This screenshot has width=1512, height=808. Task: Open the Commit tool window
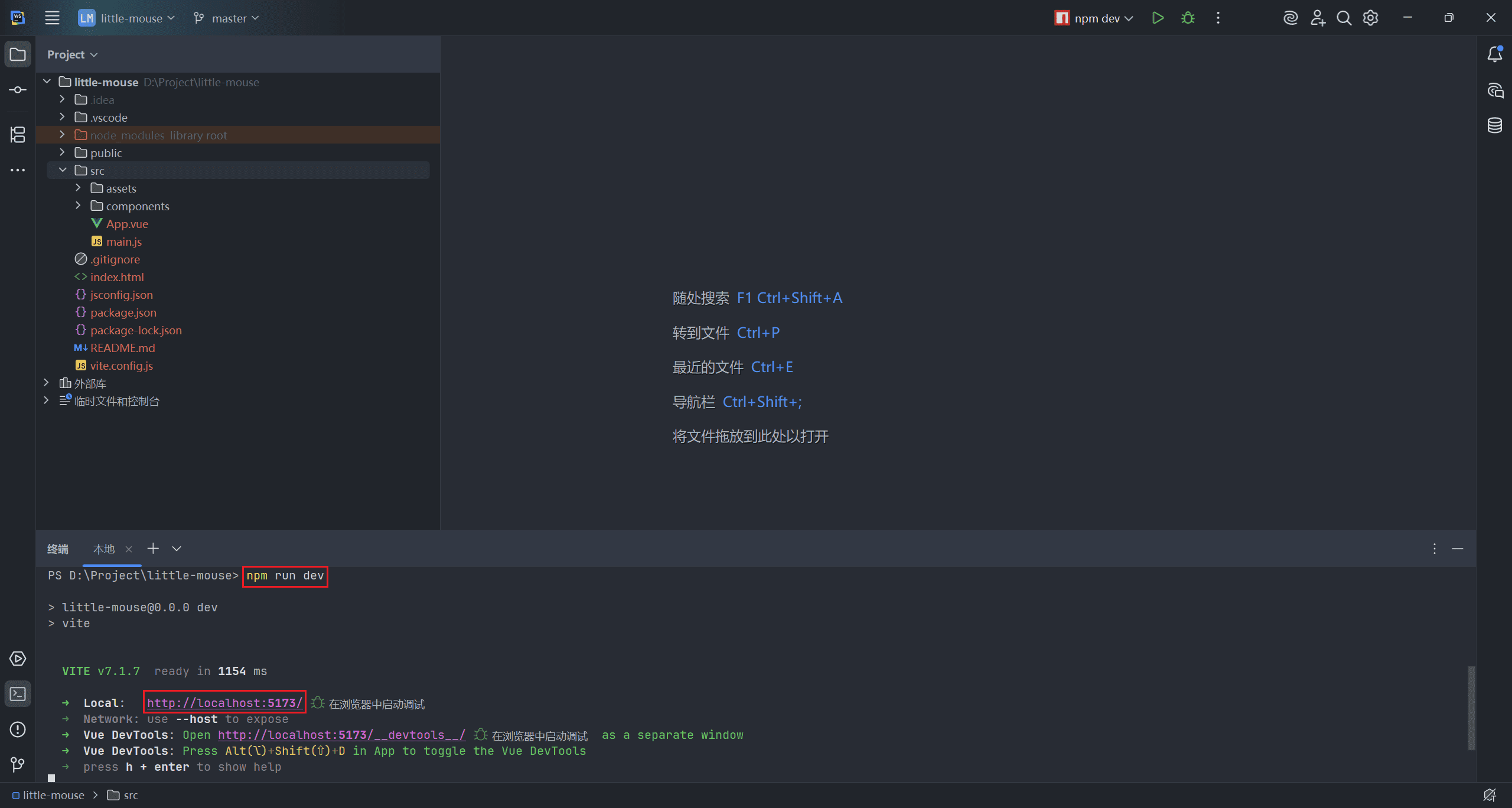18,90
